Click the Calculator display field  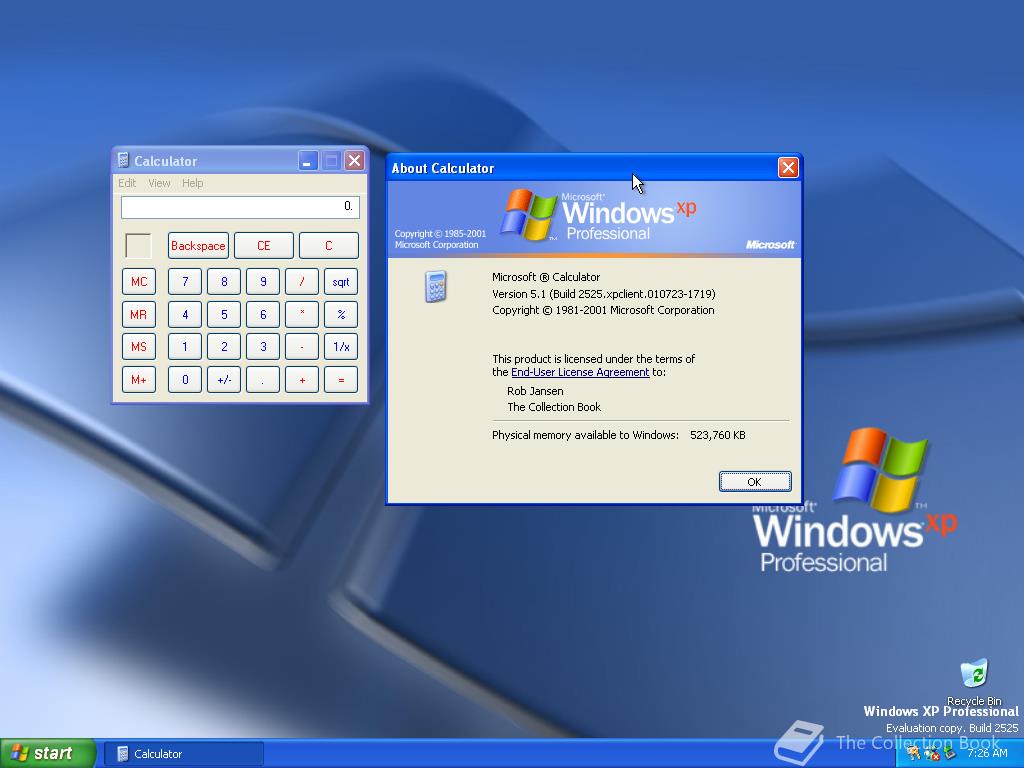pos(240,207)
